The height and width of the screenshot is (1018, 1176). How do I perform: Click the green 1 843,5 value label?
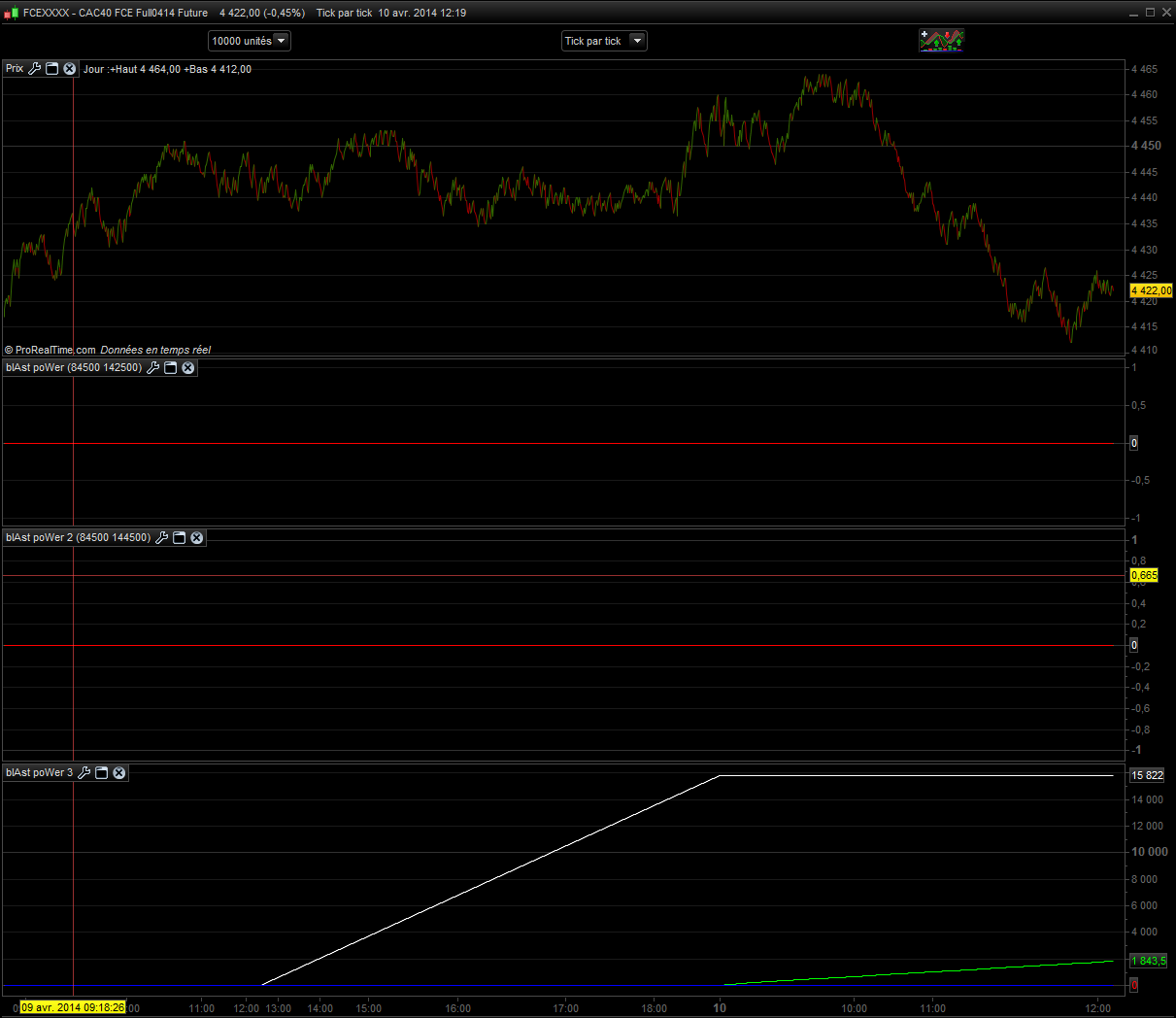point(1148,961)
